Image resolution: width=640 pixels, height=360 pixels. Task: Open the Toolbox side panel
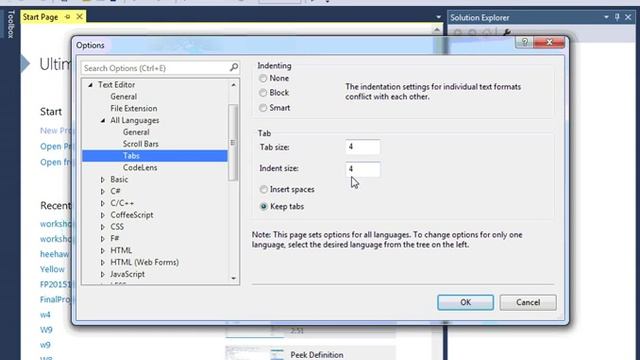pyautogui.click(x=11, y=24)
